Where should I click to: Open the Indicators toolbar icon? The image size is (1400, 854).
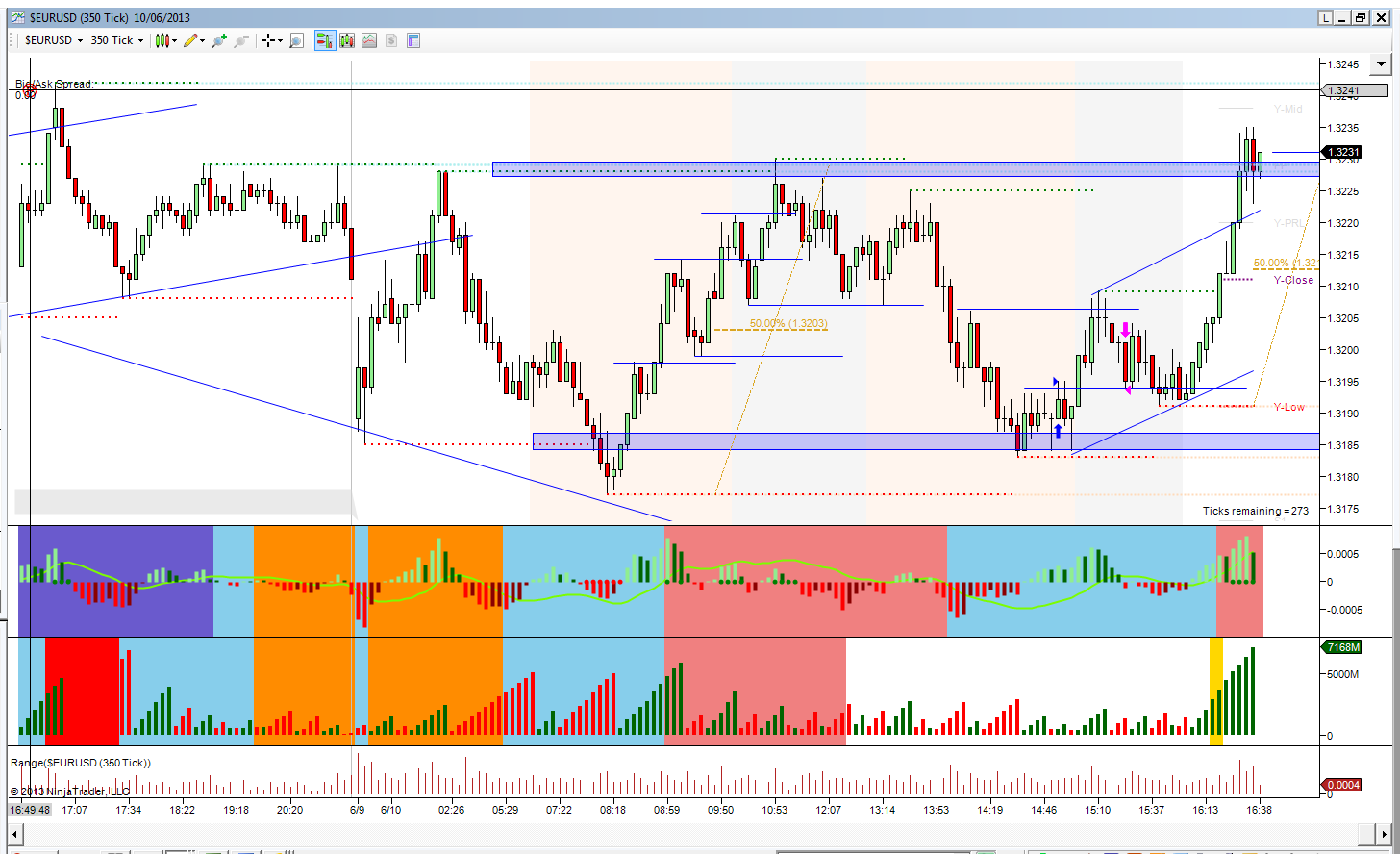pos(369,40)
